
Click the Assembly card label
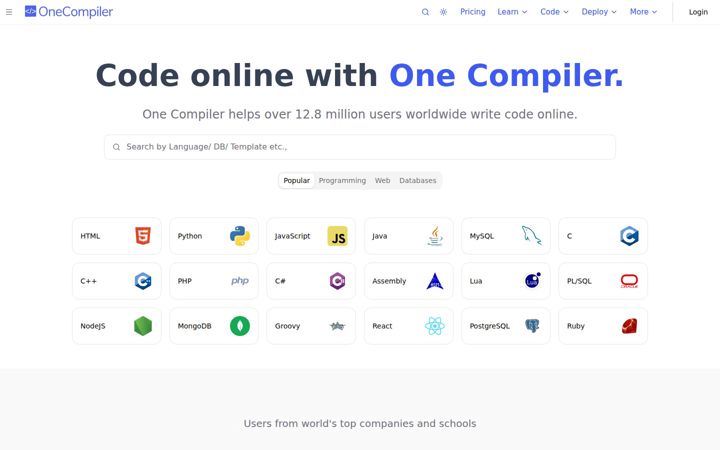[389, 281]
